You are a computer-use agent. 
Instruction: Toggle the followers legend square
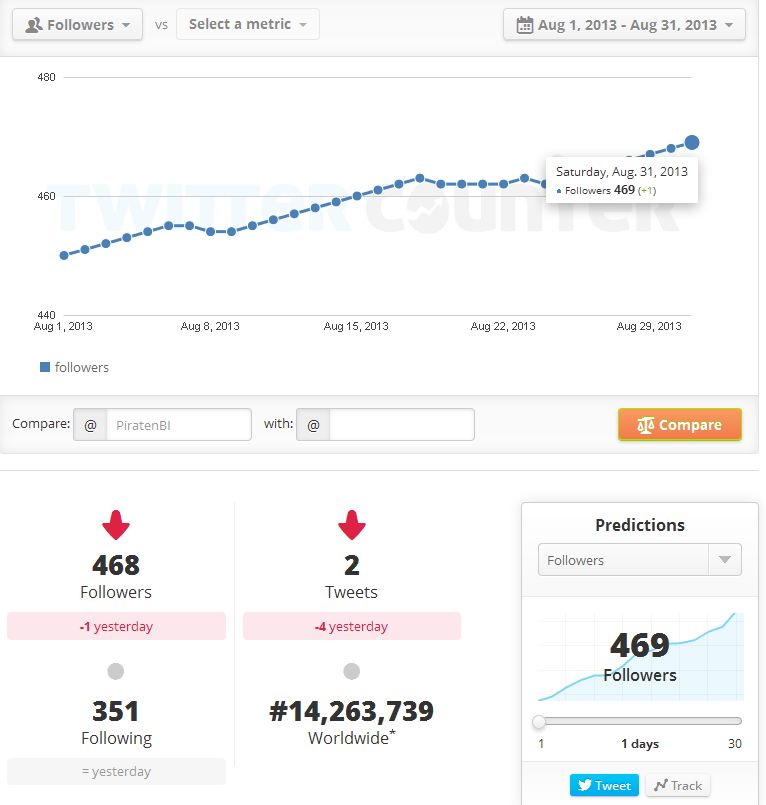pos(45,367)
